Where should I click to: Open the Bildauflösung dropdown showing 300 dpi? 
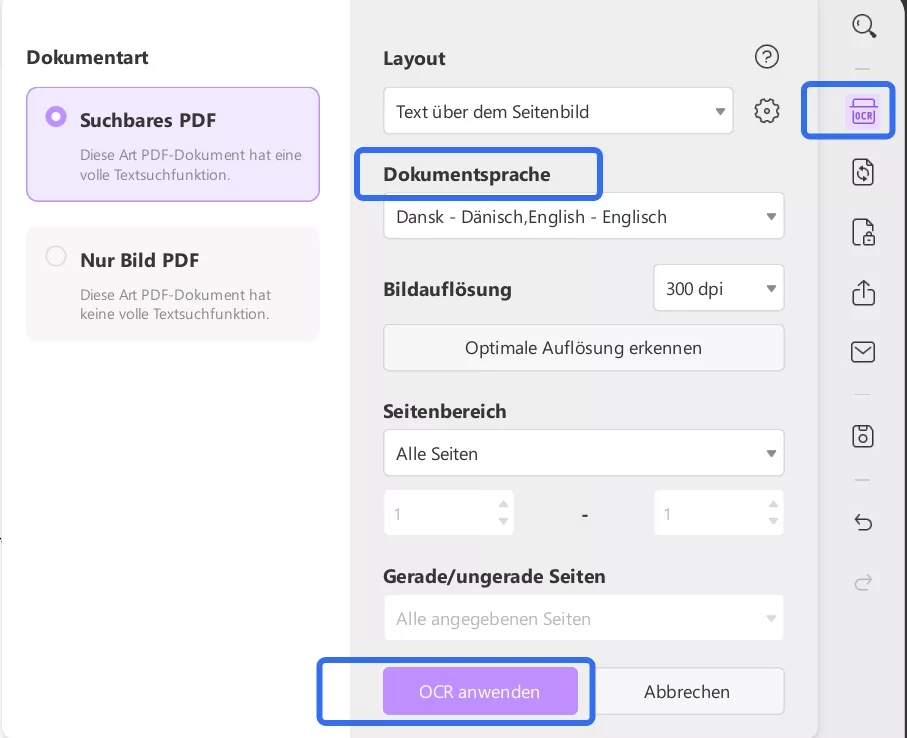coord(718,288)
